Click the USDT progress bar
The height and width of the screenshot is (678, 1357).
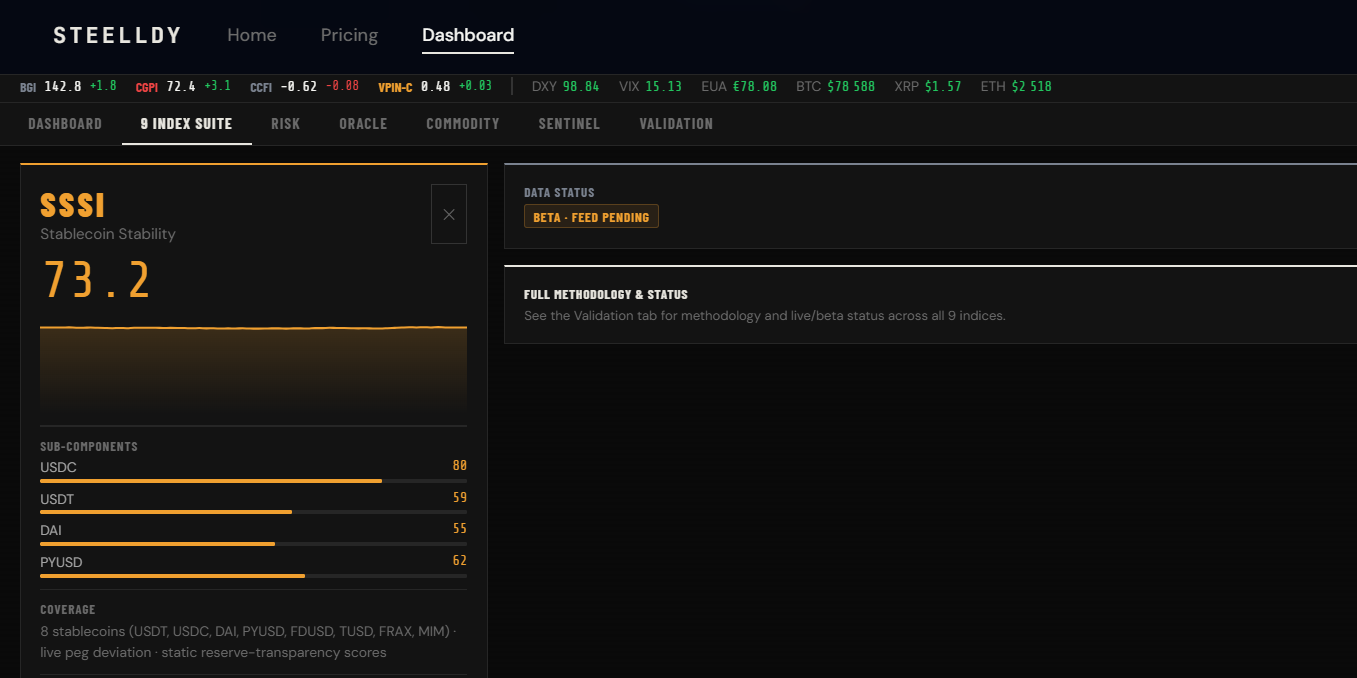tap(253, 512)
